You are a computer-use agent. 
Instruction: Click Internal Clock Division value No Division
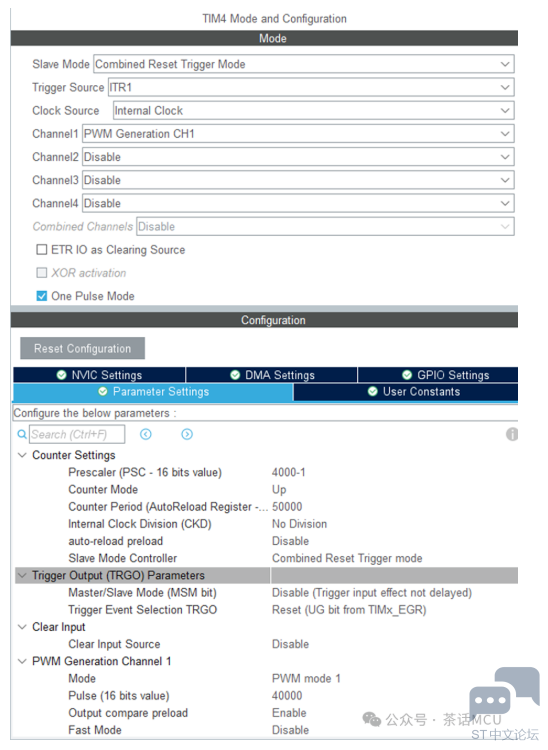point(299,524)
